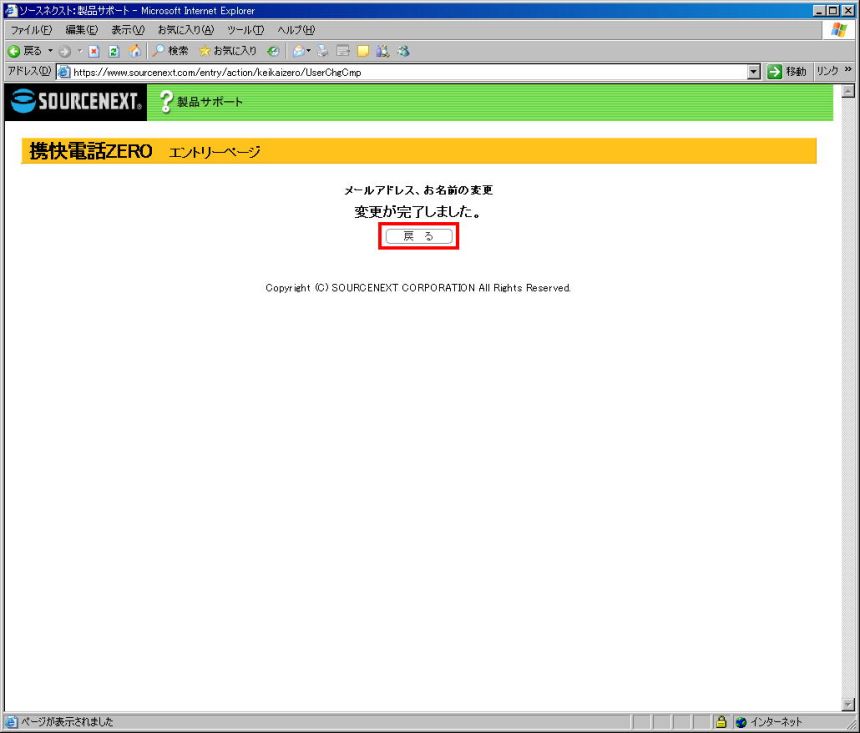Open the Search (検索) toolbar button
The height and width of the screenshot is (733, 860).
pos(171,51)
